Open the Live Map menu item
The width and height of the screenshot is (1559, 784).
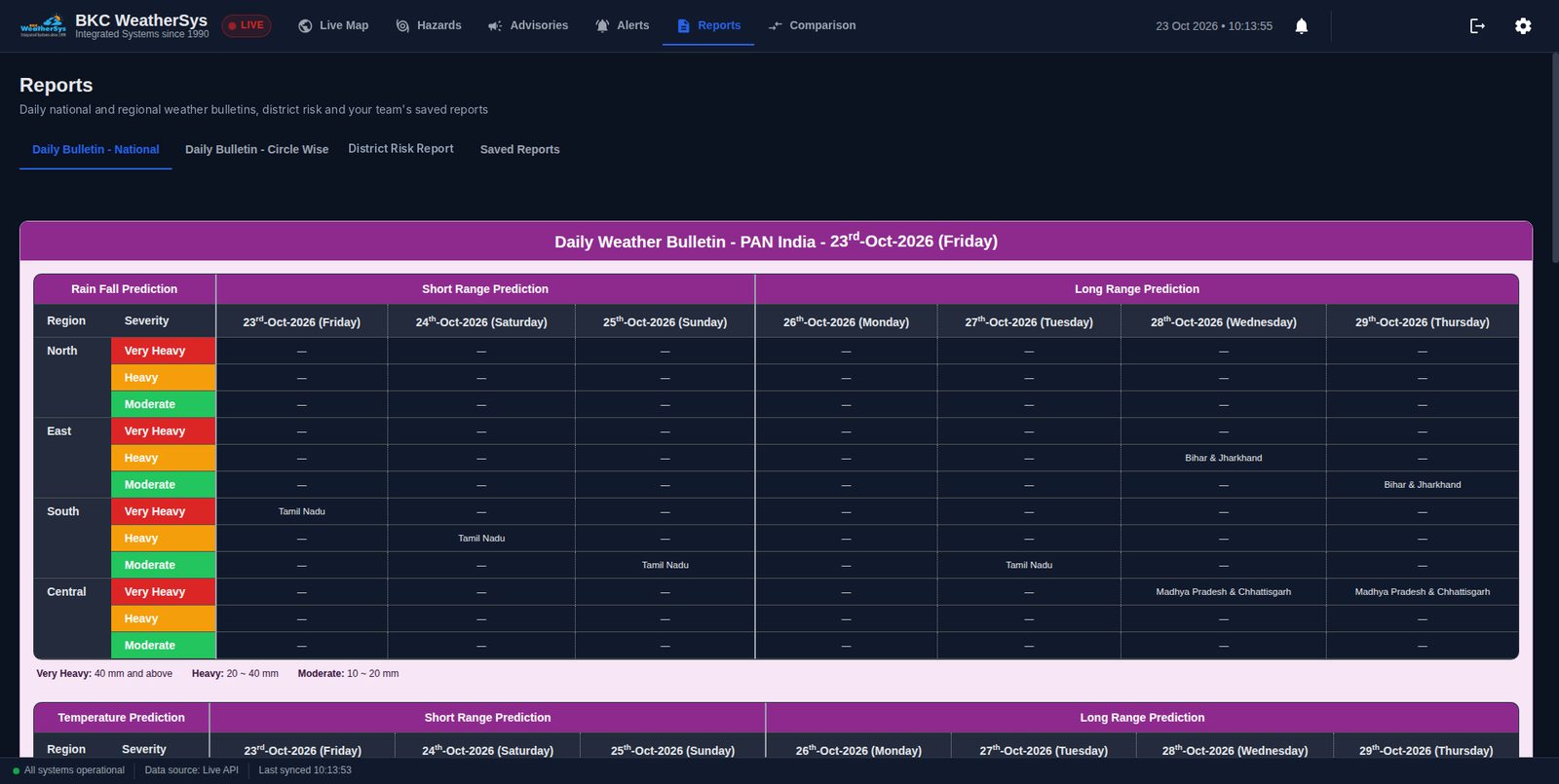[333, 25]
